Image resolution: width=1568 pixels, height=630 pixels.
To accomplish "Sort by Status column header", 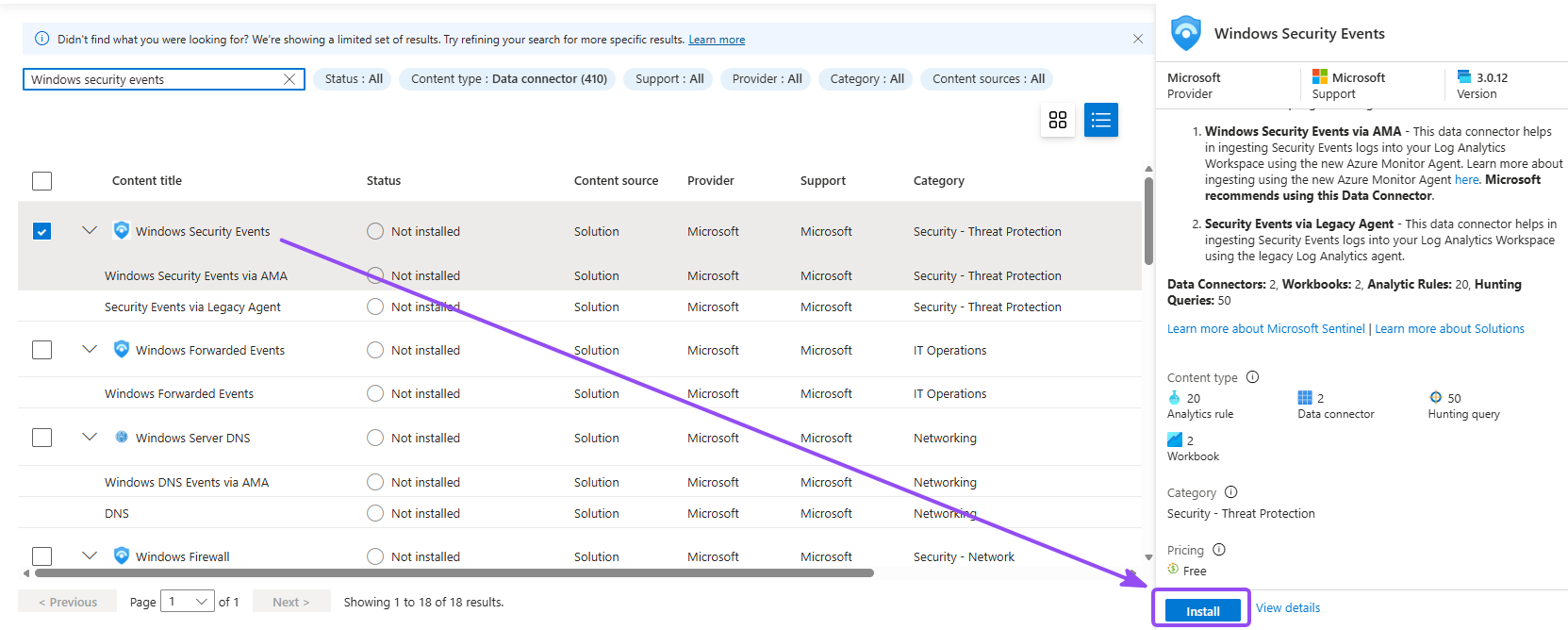I will 384,181.
